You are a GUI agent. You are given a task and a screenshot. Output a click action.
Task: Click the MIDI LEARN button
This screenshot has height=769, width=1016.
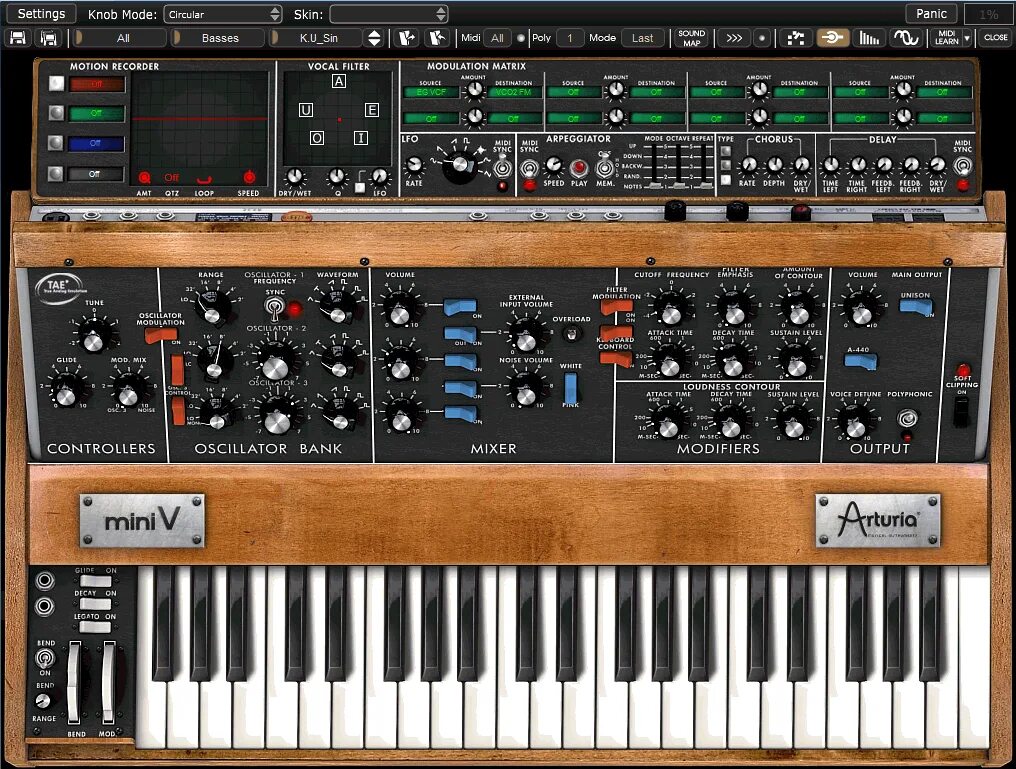point(947,38)
